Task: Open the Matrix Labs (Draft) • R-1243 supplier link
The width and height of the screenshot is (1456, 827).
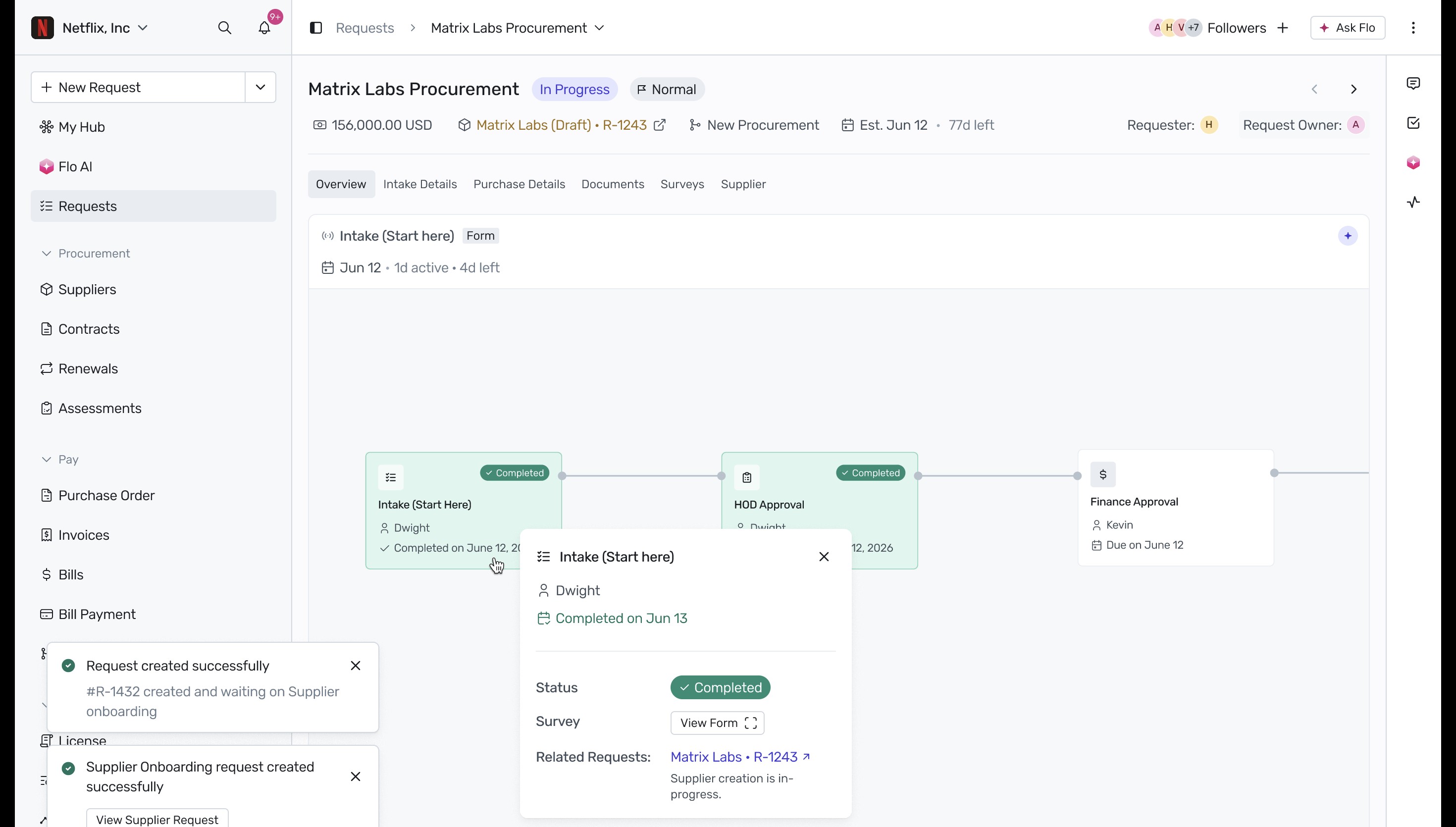Action: 561,125
